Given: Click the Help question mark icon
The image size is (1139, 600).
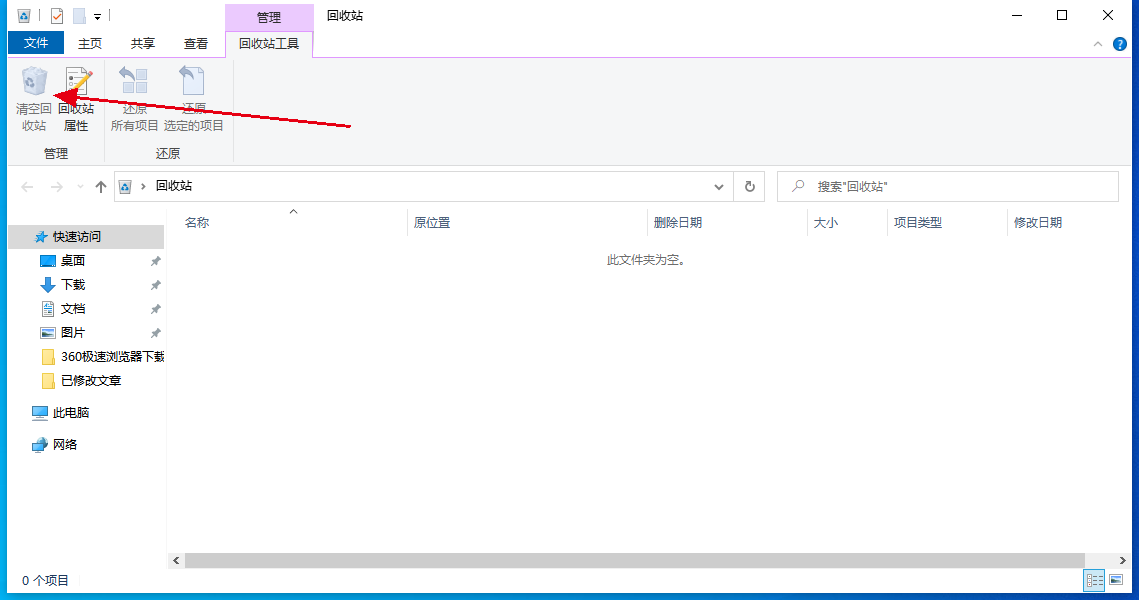Looking at the screenshot, I should pos(1120,44).
